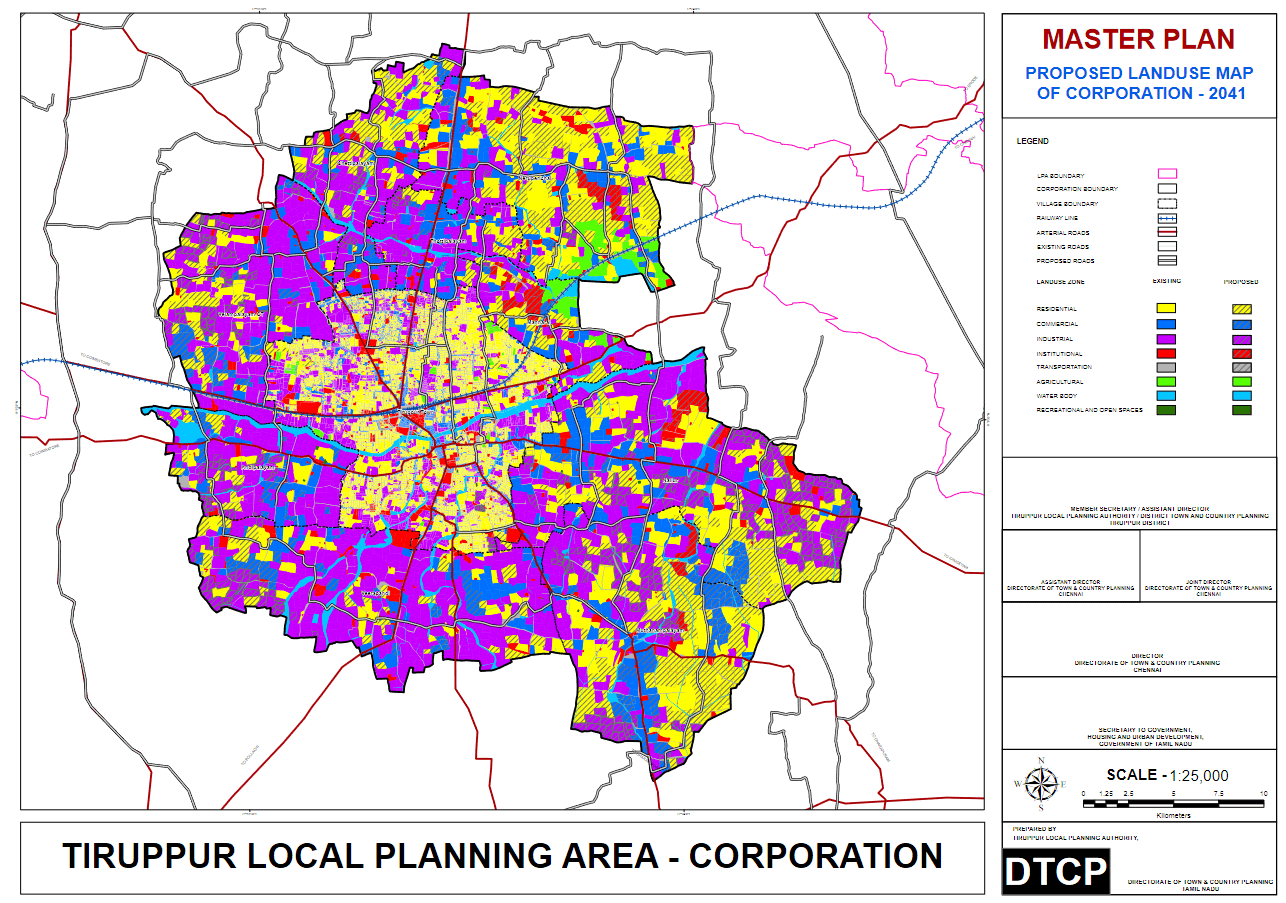
Task: Click the 'WATER BODY' legend label
Action: click(x=1056, y=396)
